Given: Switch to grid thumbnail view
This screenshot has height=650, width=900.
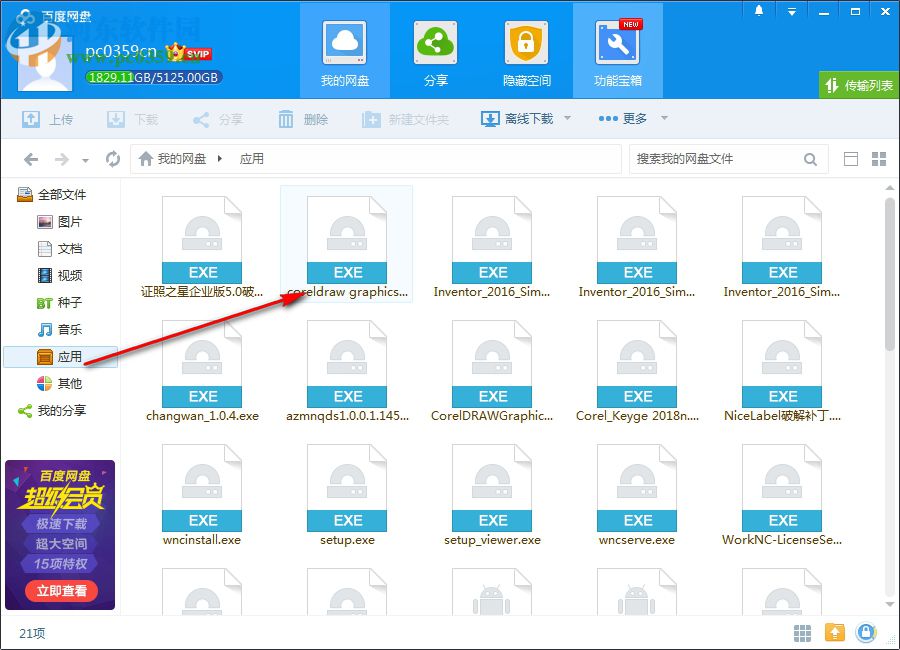Looking at the screenshot, I should pyautogui.click(x=880, y=158).
